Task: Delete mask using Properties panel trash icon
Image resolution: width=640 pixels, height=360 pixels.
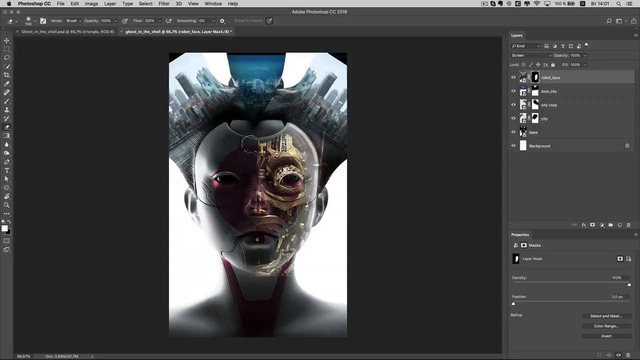Action: coord(628,355)
